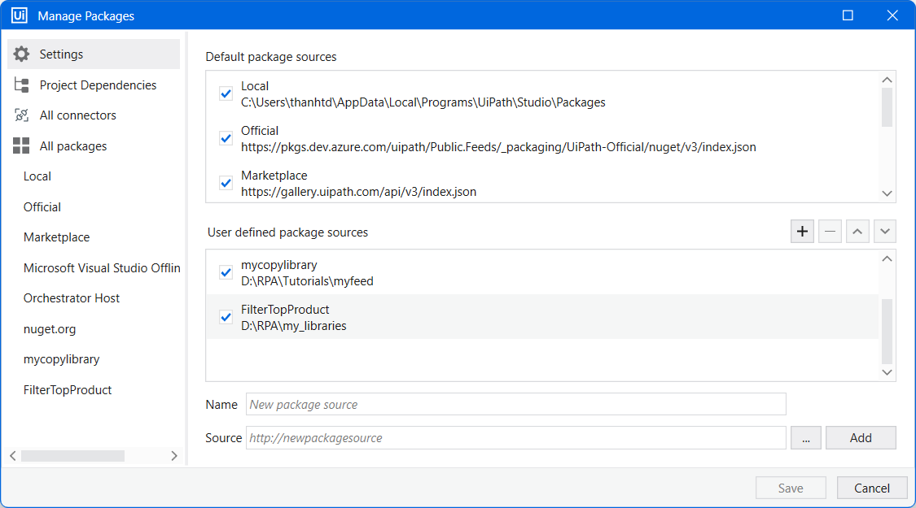This screenshot has width=916, height=508.
Task: Click default sources scrollbar thumb
Action: (x=887, y=107)
